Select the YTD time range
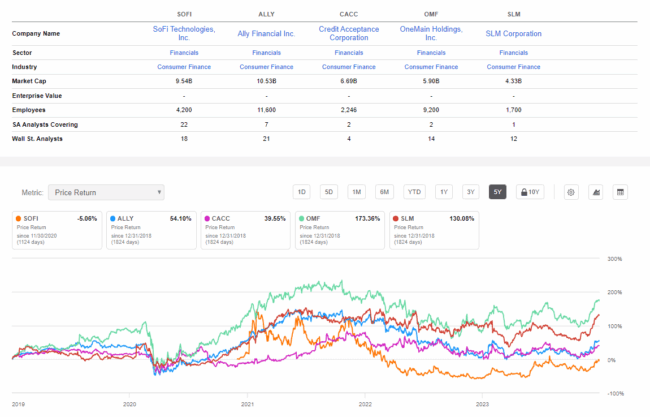This screenshot has width=650, height=417. [x=414, y=192]
